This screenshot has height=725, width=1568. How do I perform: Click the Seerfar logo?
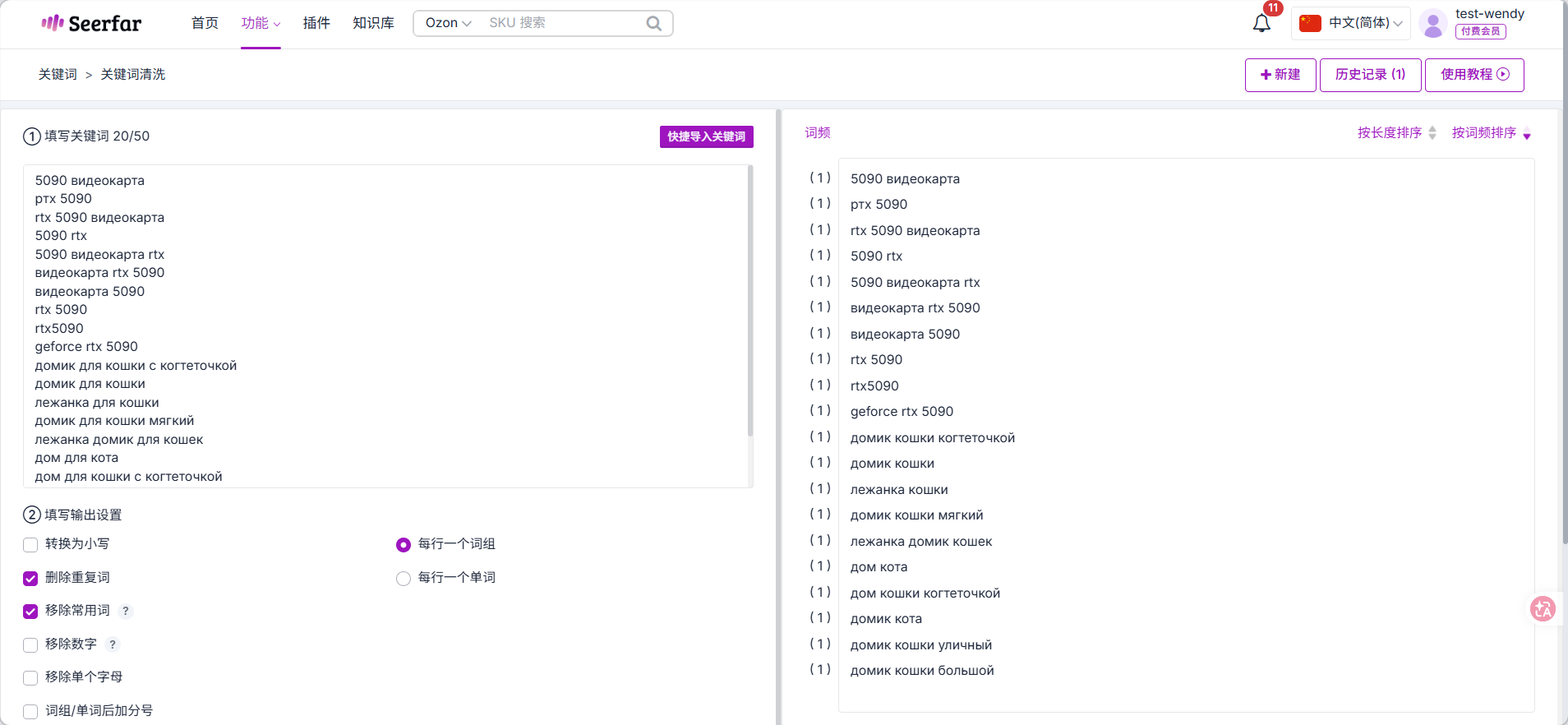pyautogui.click(x=91, y=23)
